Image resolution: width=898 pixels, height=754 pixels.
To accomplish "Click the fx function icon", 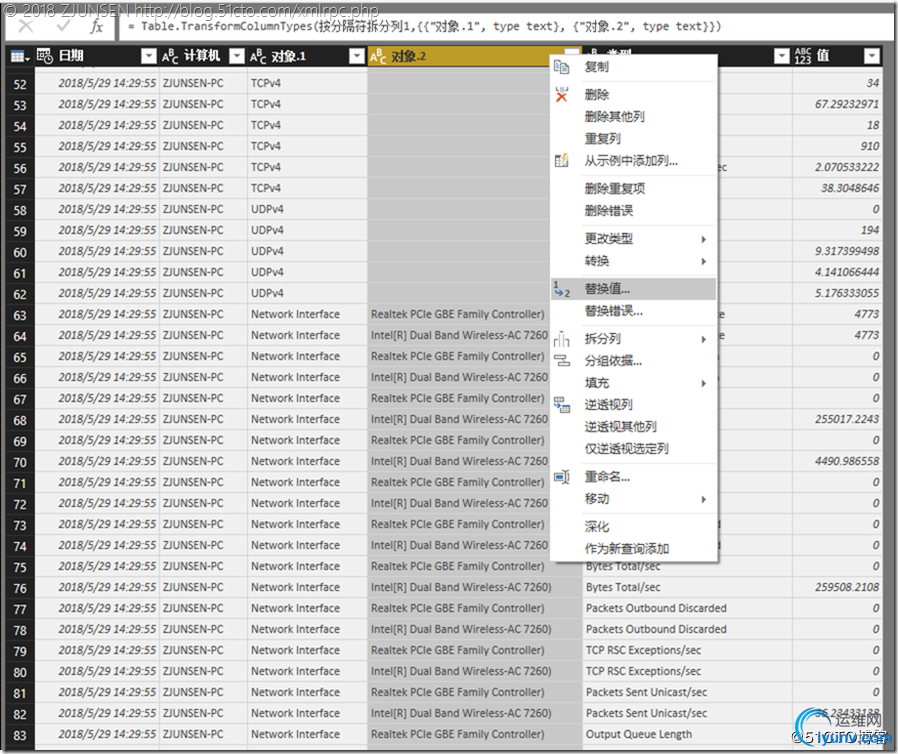I will coord(96,26).
